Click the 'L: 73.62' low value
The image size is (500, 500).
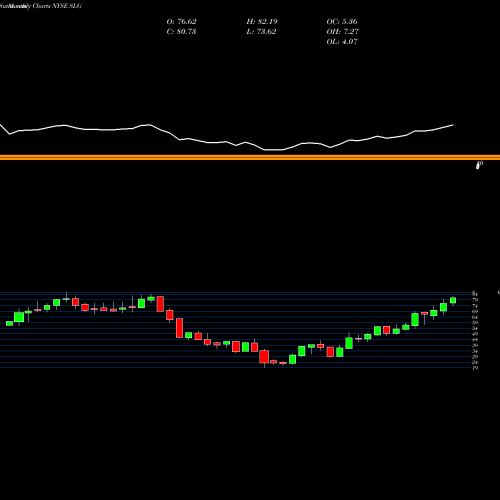(x=261, y=32)
